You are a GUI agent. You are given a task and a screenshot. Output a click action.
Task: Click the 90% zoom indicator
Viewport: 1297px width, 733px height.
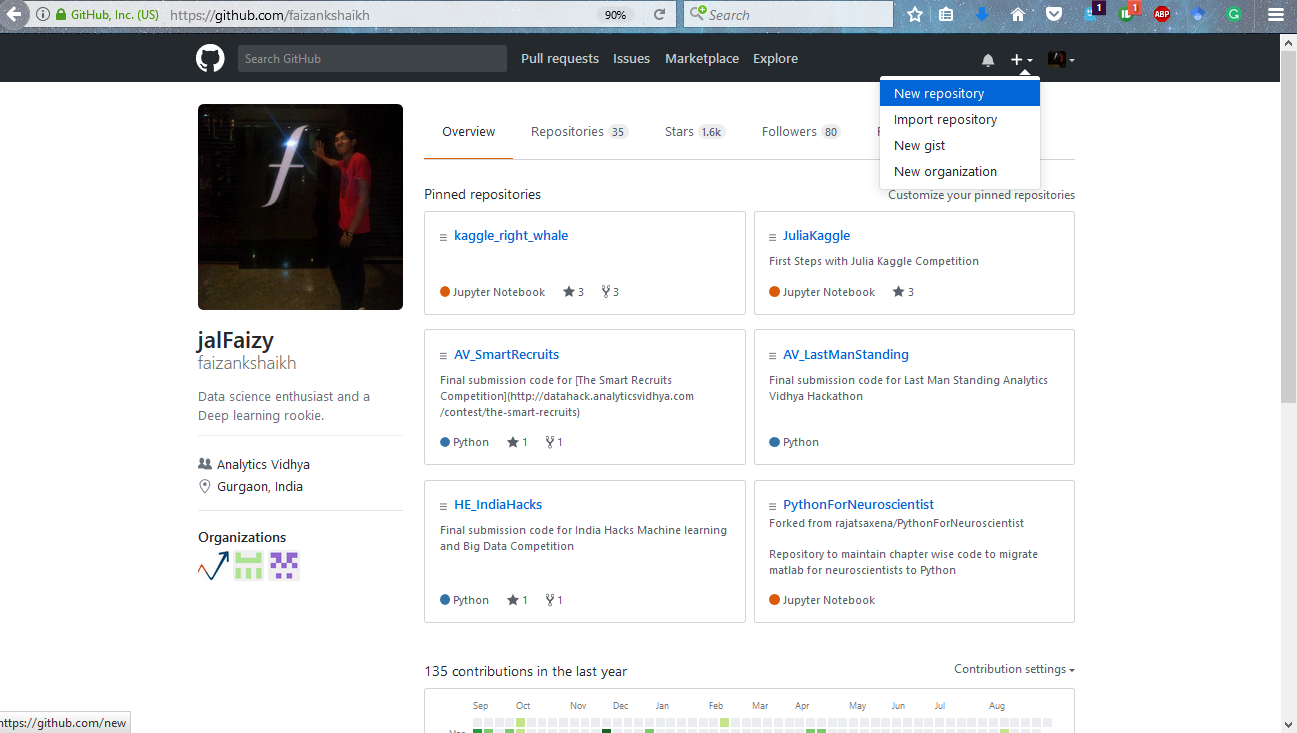tap(615, 15)
